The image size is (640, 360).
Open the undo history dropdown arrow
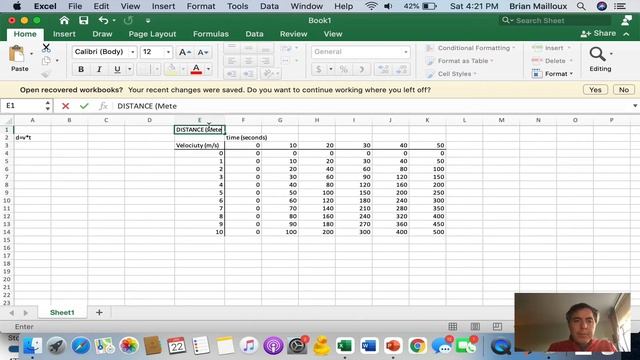tap(114, 20)
